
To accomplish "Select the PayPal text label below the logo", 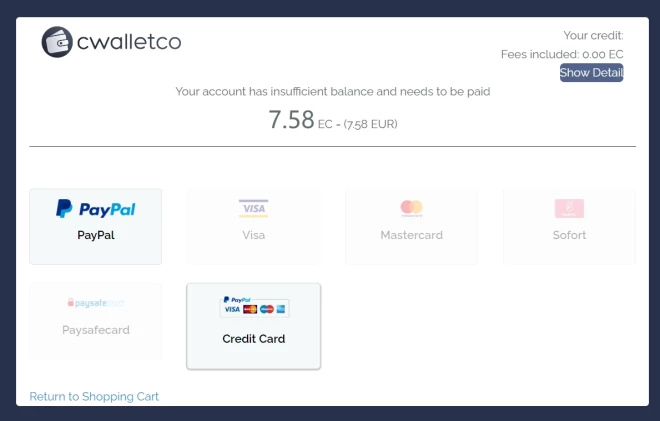I will [96, 236].
